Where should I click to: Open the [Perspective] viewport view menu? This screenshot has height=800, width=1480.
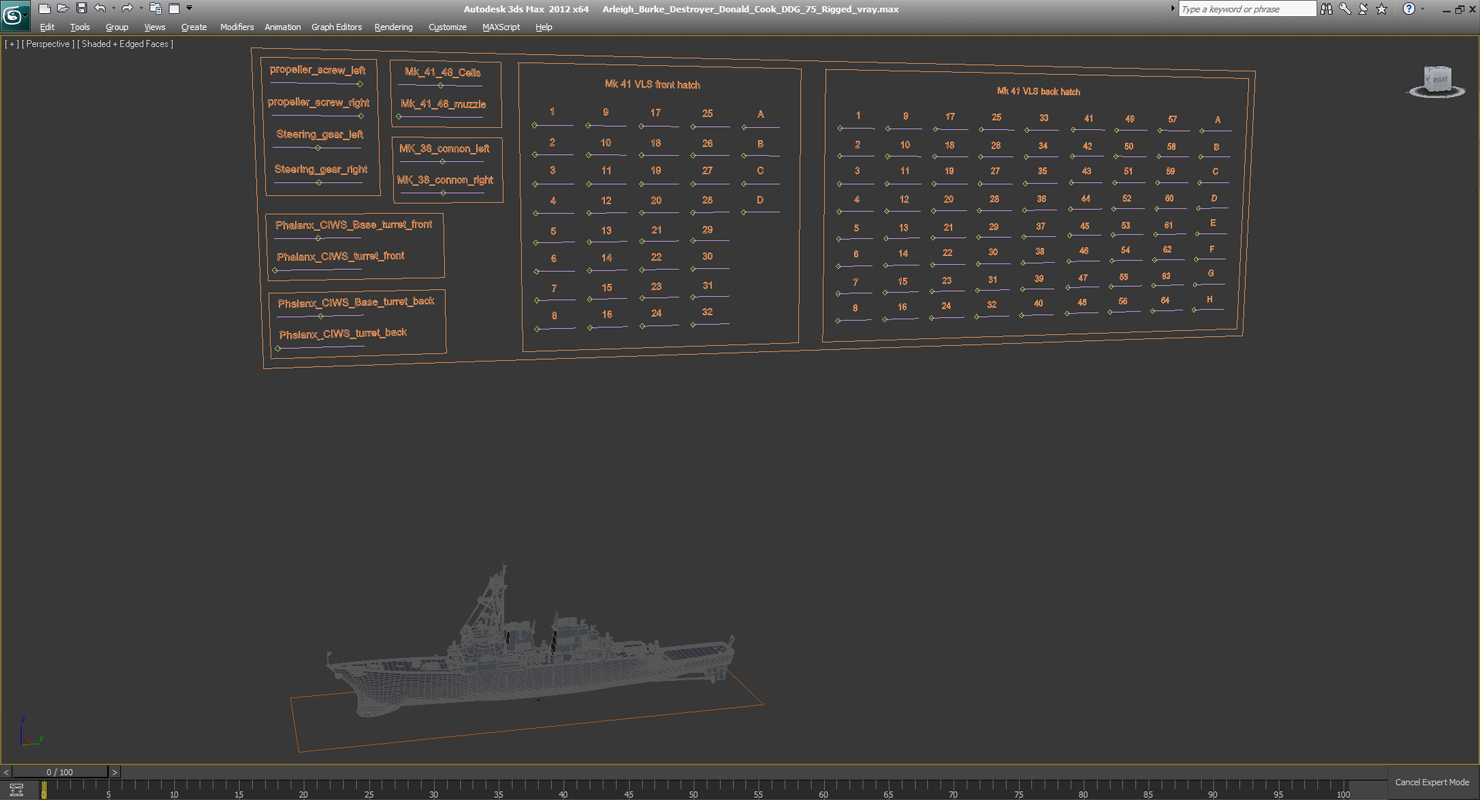(48, 44)
